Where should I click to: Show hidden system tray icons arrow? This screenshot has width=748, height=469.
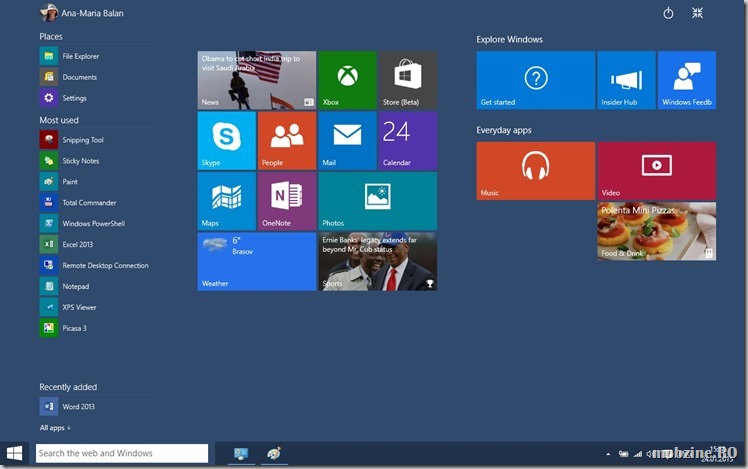click(x=608, y=454)
